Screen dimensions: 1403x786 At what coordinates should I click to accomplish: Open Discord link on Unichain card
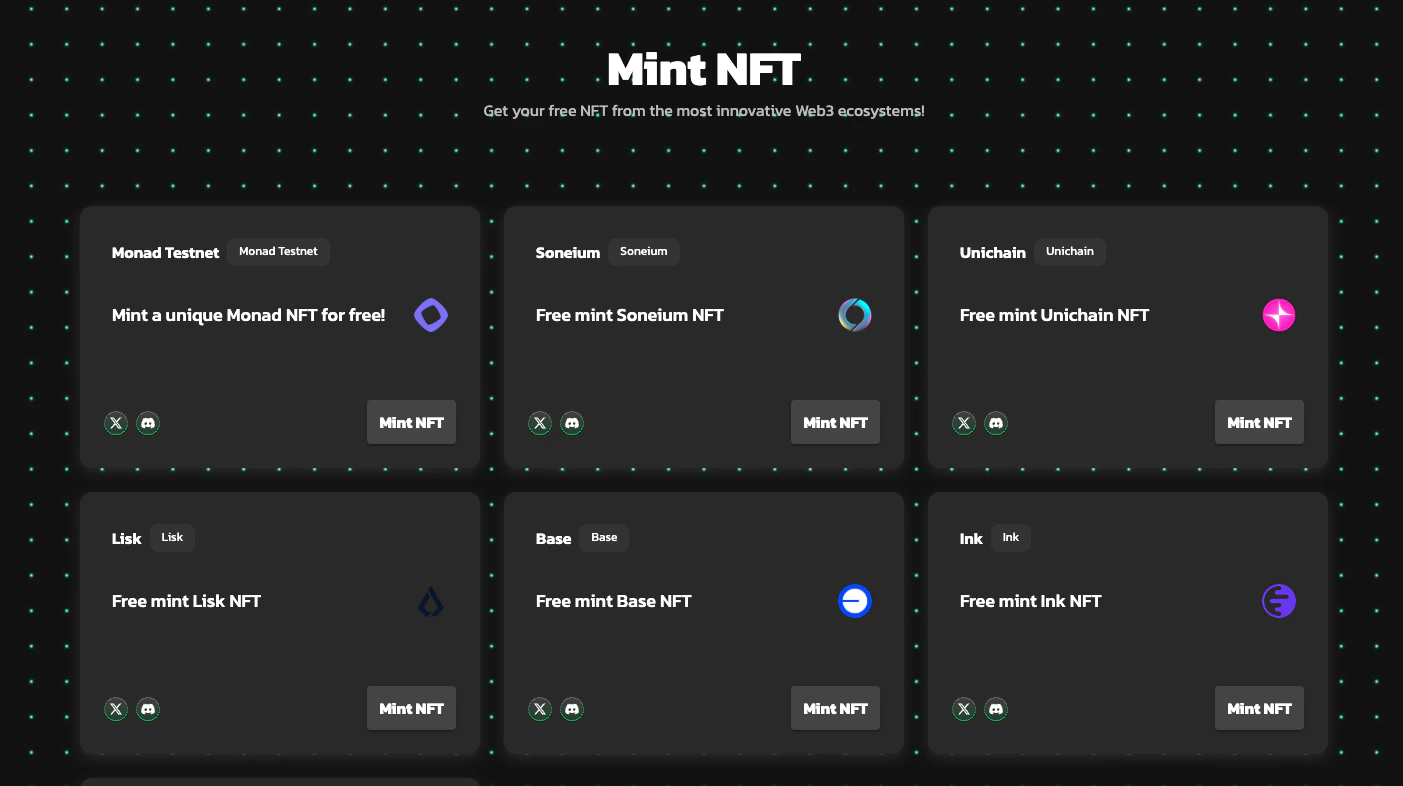(x=996, y=423)
